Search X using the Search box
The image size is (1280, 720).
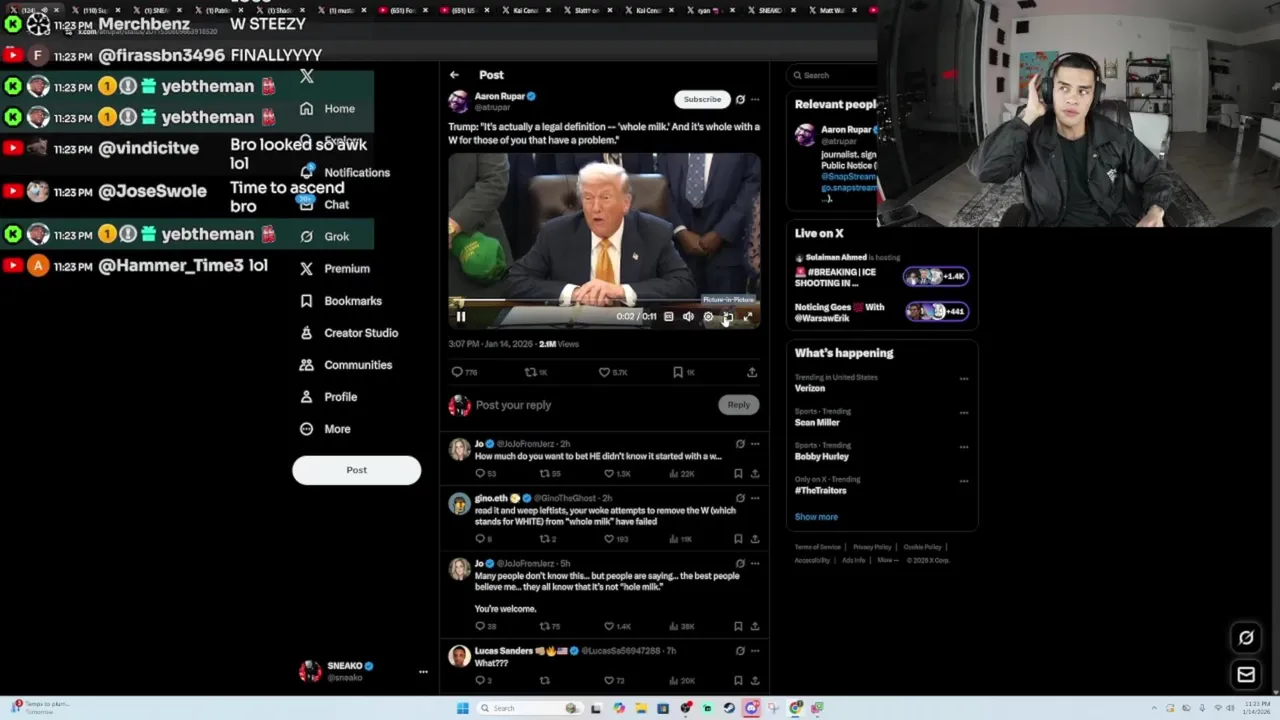[830, 75]
